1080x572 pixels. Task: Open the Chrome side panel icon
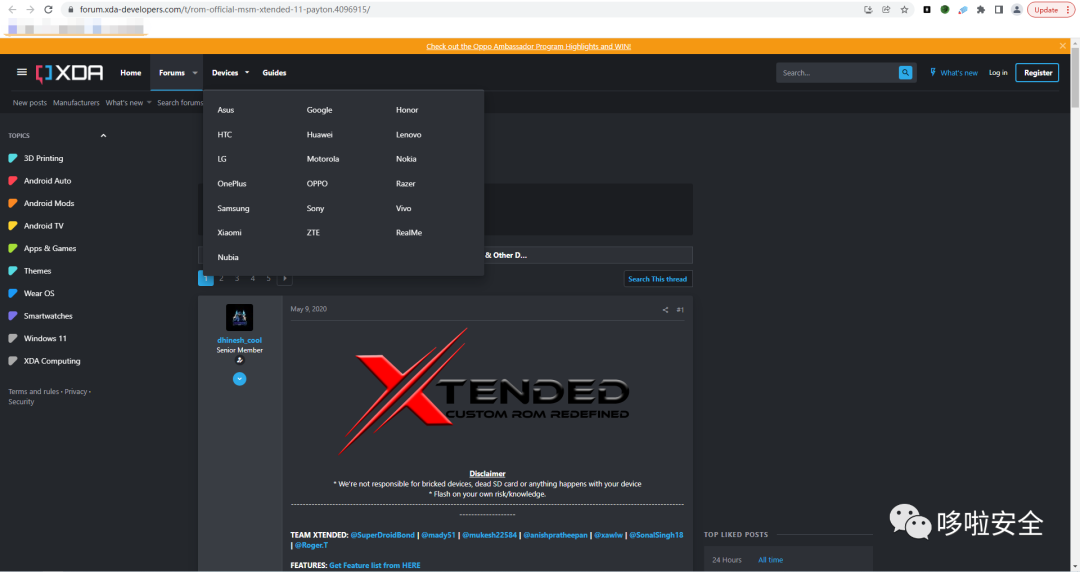998,10
